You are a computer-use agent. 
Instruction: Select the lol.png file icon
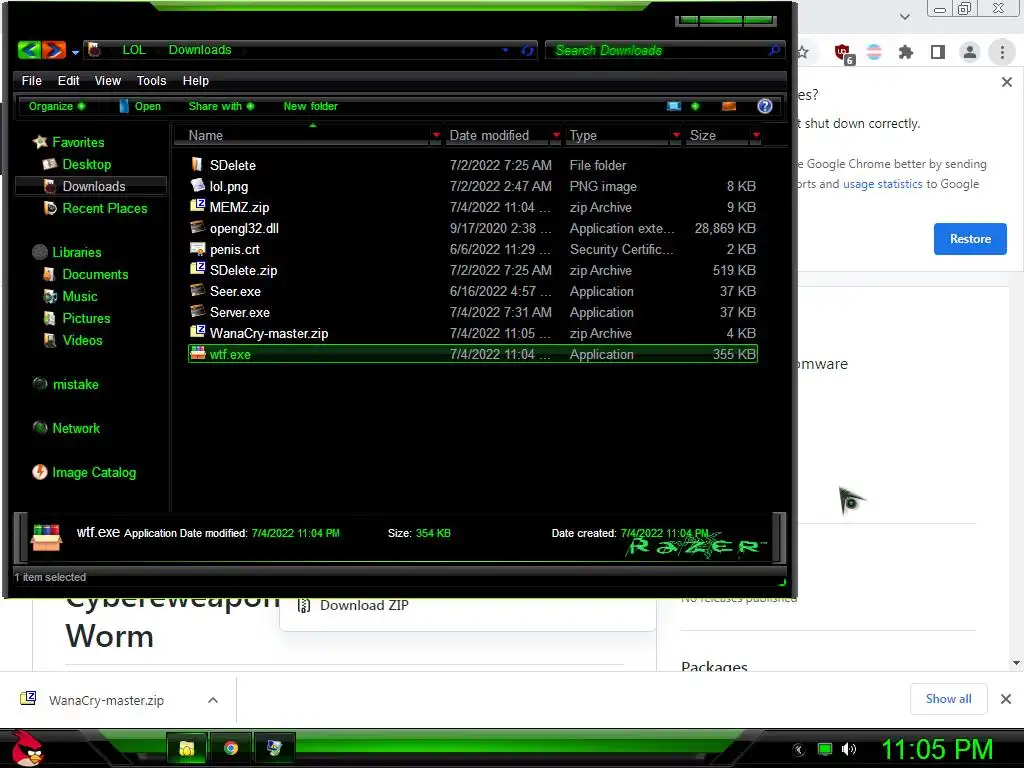[x=197, y=185]
